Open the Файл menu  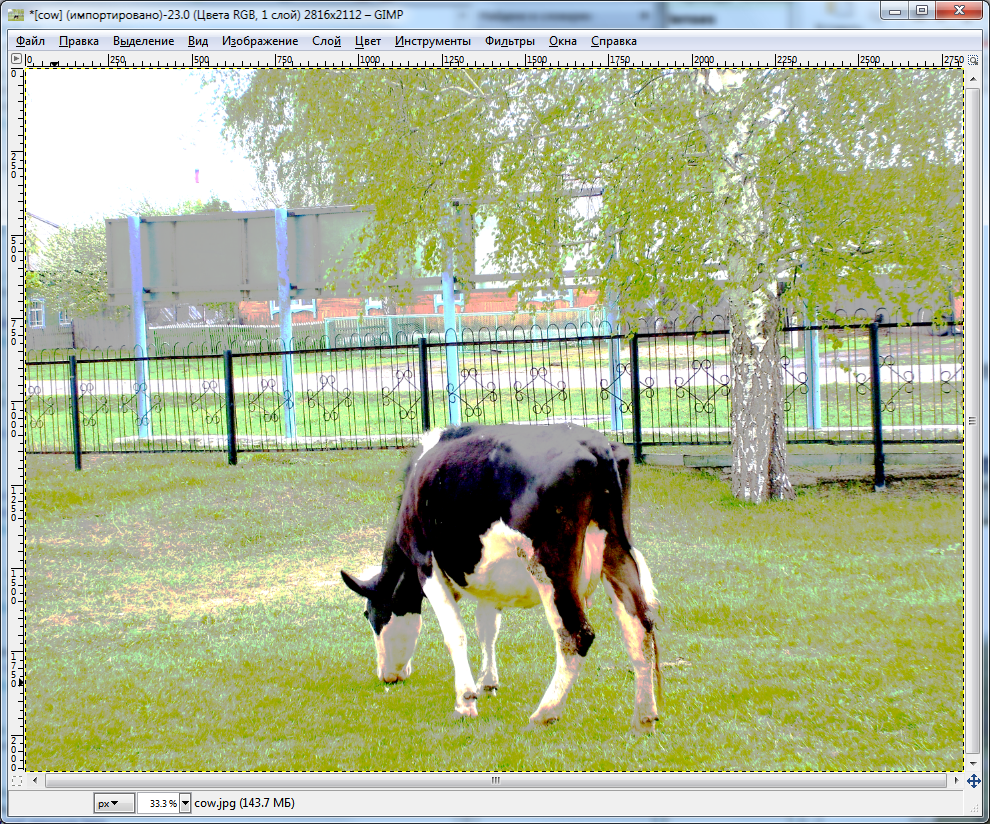tap(30, 41)
